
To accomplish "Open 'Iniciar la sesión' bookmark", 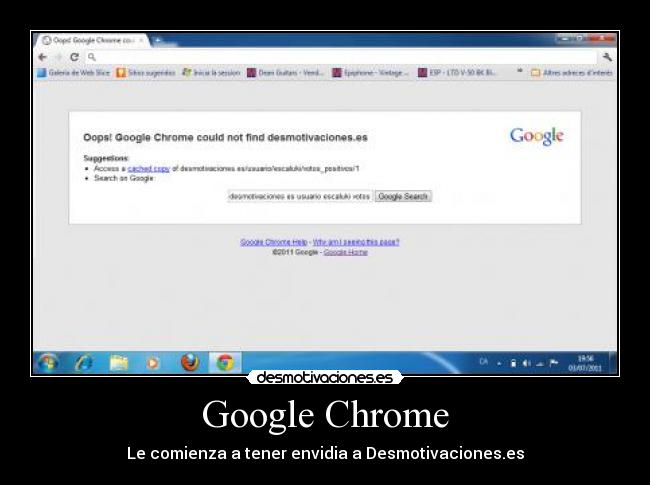I will click(x=211, y=73).
